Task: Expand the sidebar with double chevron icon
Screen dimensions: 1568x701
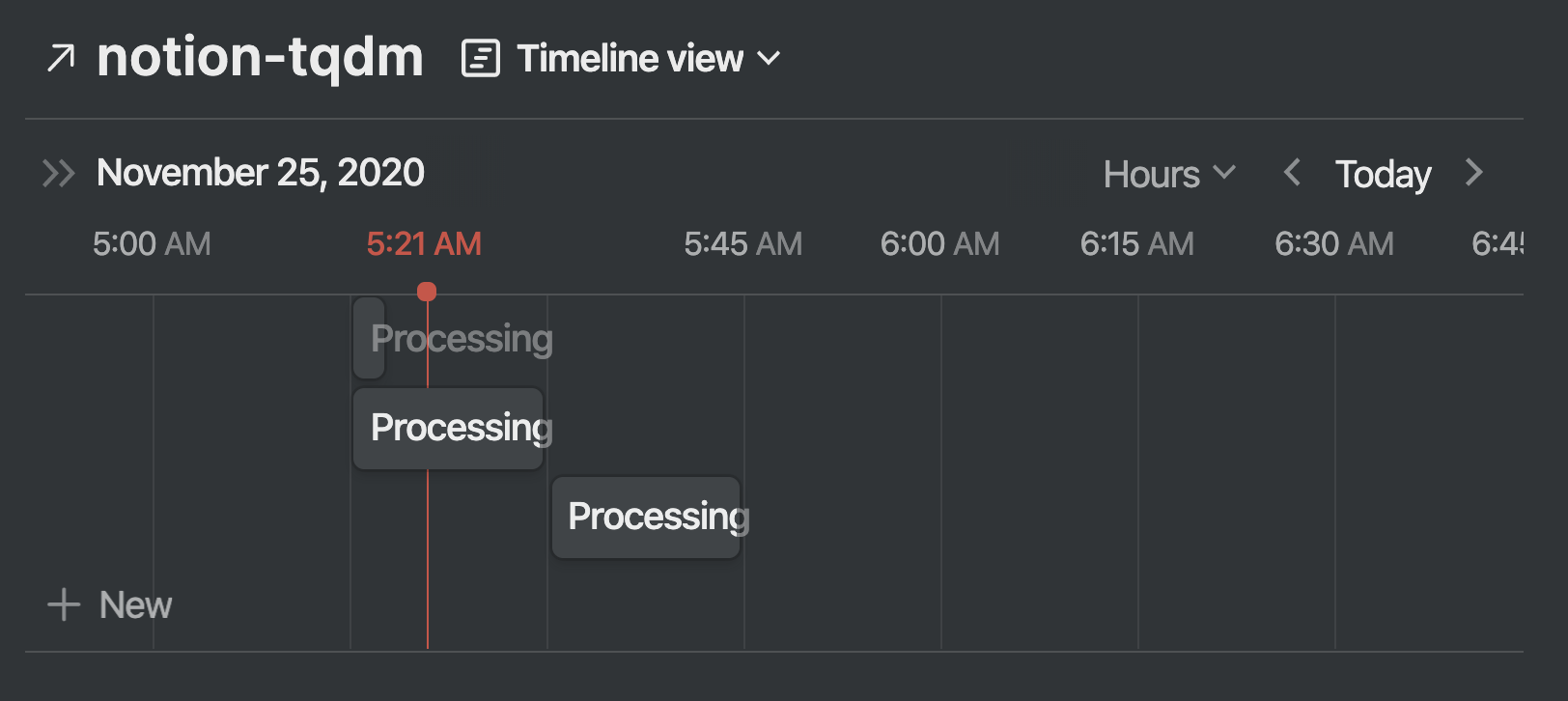Action: tap(58, 174)
